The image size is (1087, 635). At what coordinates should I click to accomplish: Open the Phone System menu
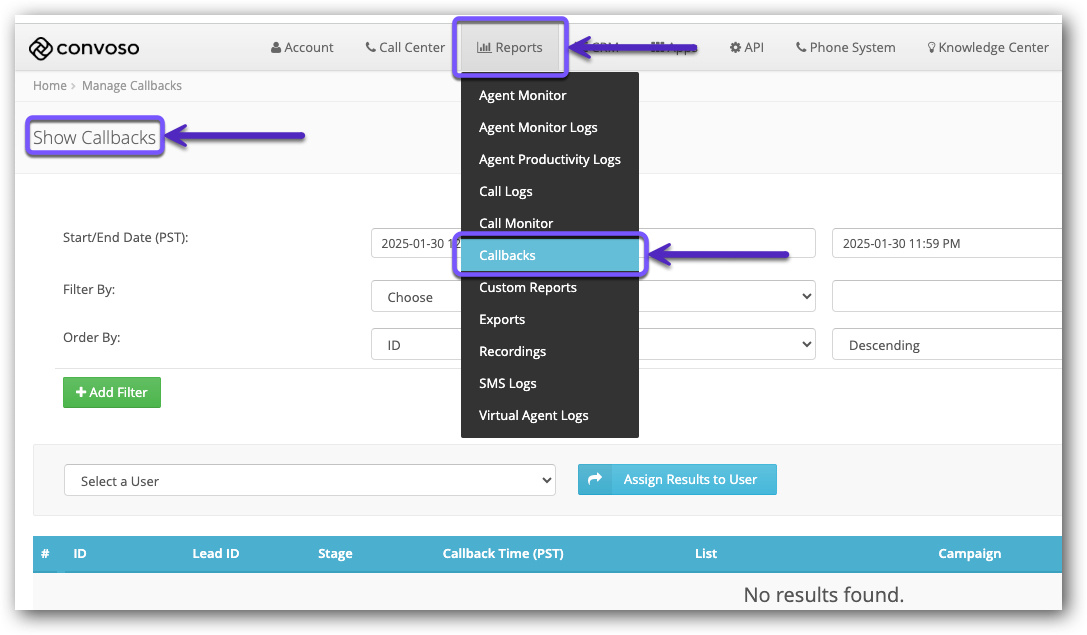(x=845, y=47)
